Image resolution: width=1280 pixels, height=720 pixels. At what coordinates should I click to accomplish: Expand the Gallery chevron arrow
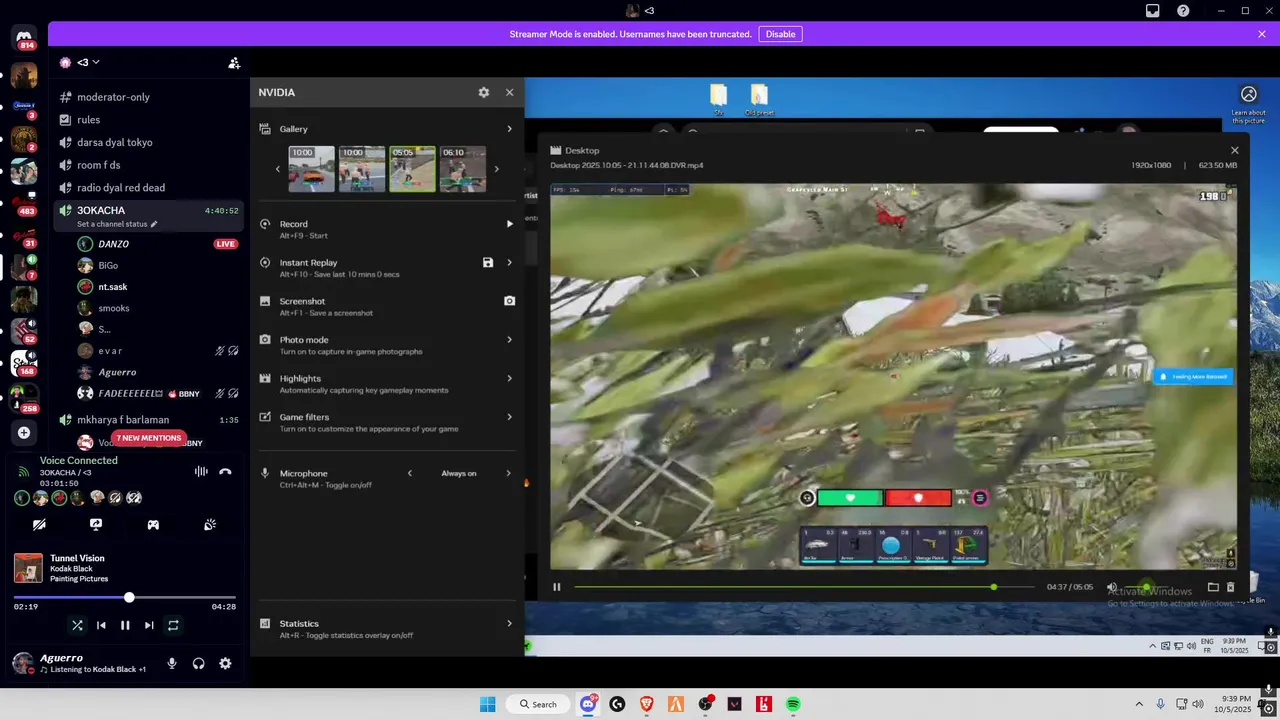pyautogui.click(x=509, y=129)
